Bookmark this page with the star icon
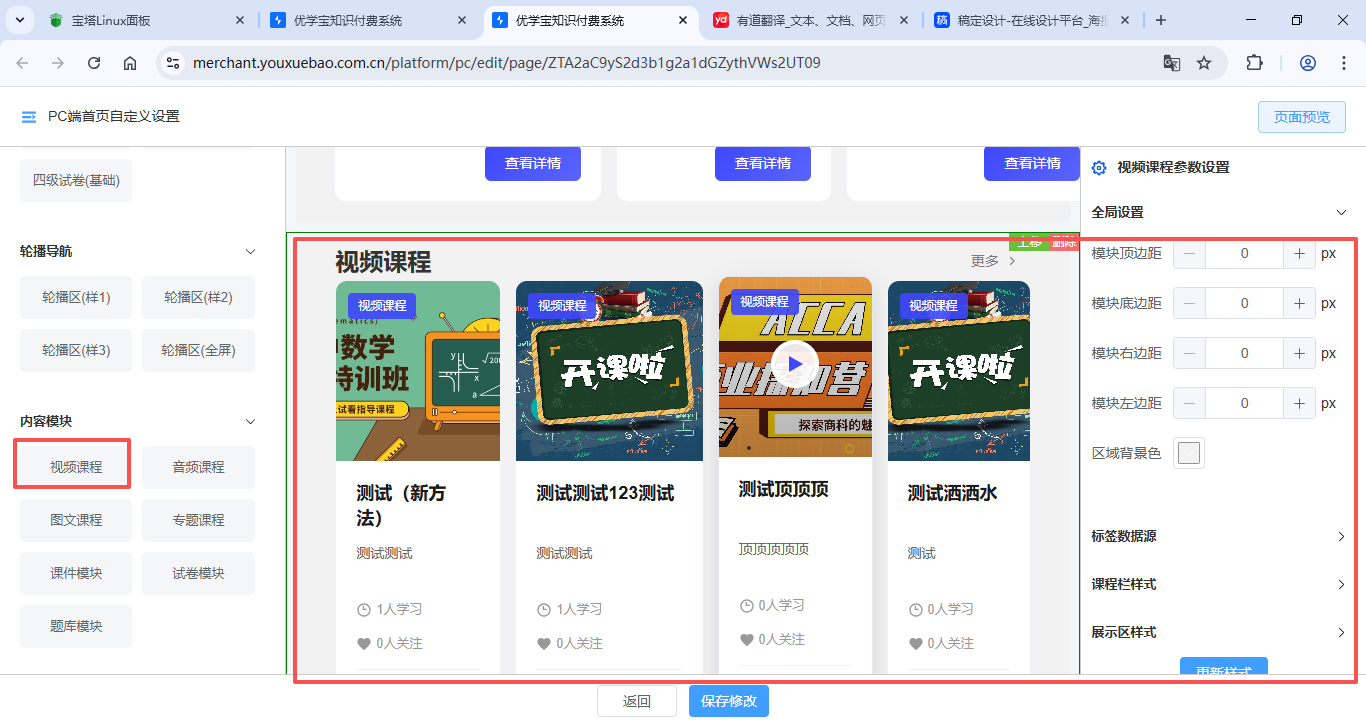The image size is (1366, 728). [1204, 63]
